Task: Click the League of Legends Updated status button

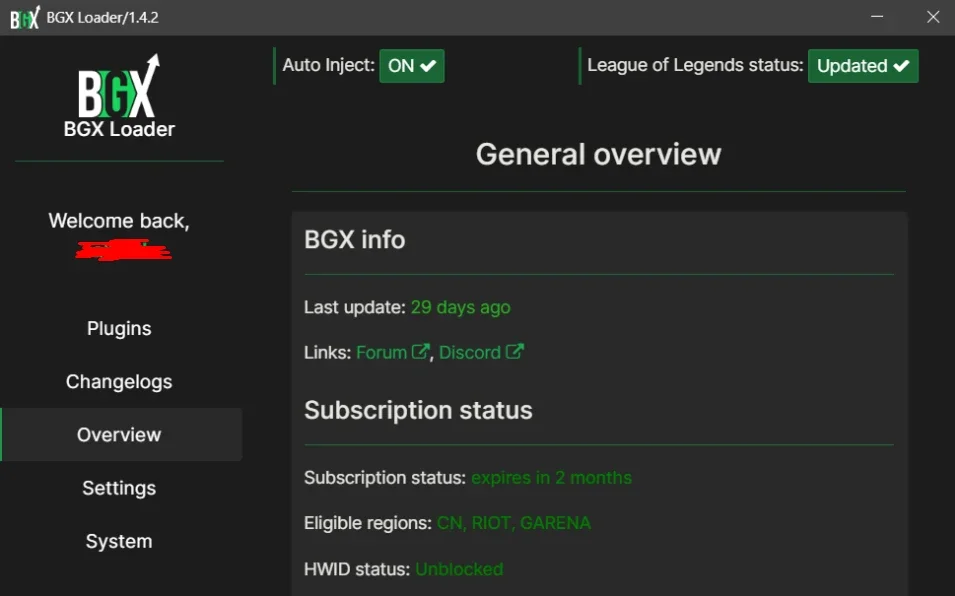Action: [863, 66]
